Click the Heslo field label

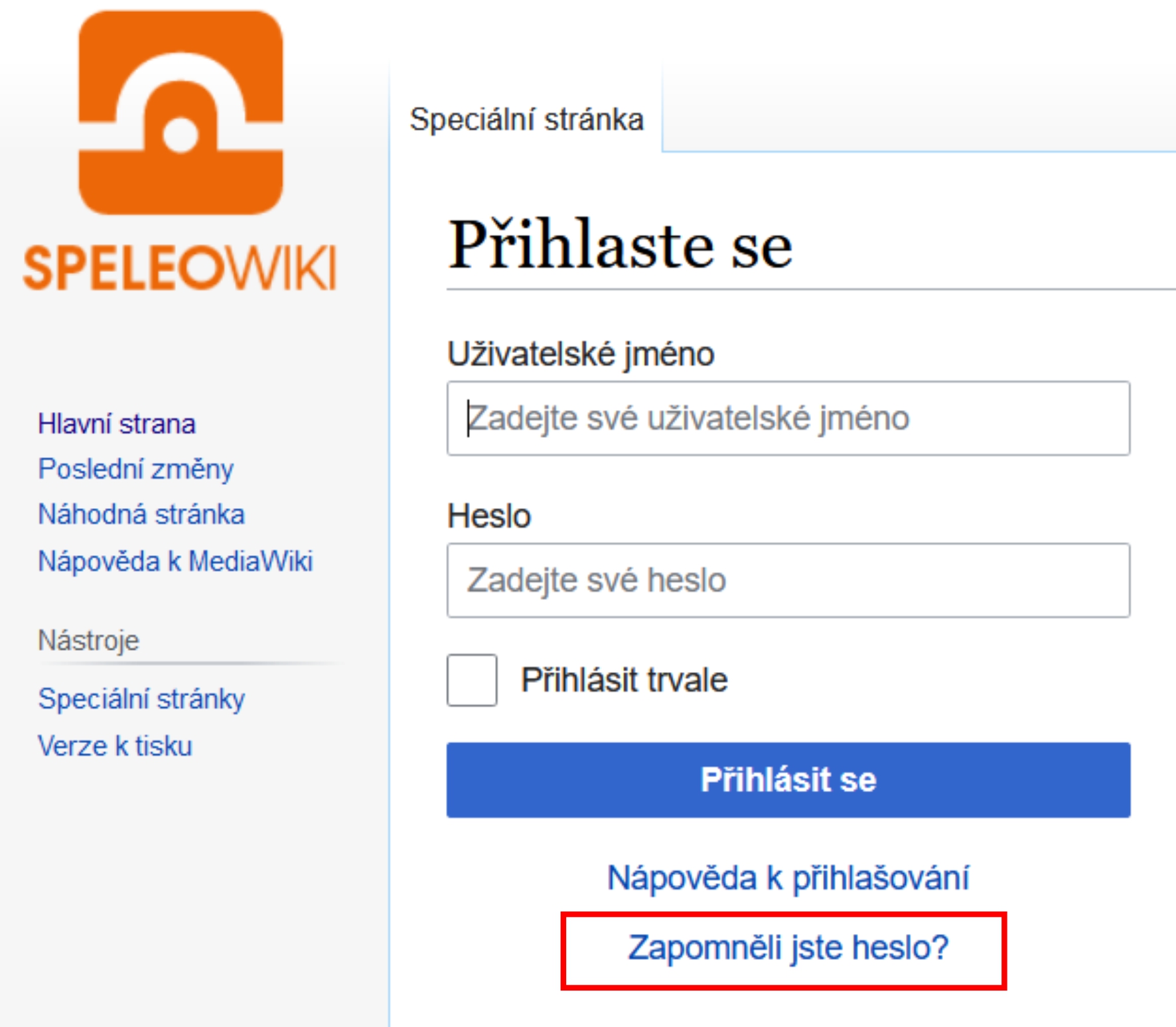(x=489, y=516)
